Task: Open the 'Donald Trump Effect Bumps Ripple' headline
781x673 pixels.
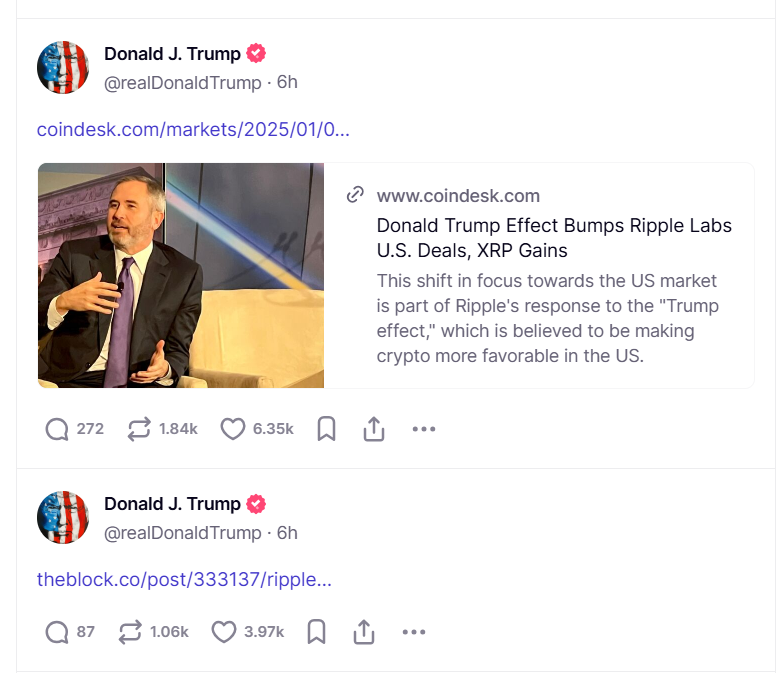Action: pyautogui.click(x=554, y=237)
